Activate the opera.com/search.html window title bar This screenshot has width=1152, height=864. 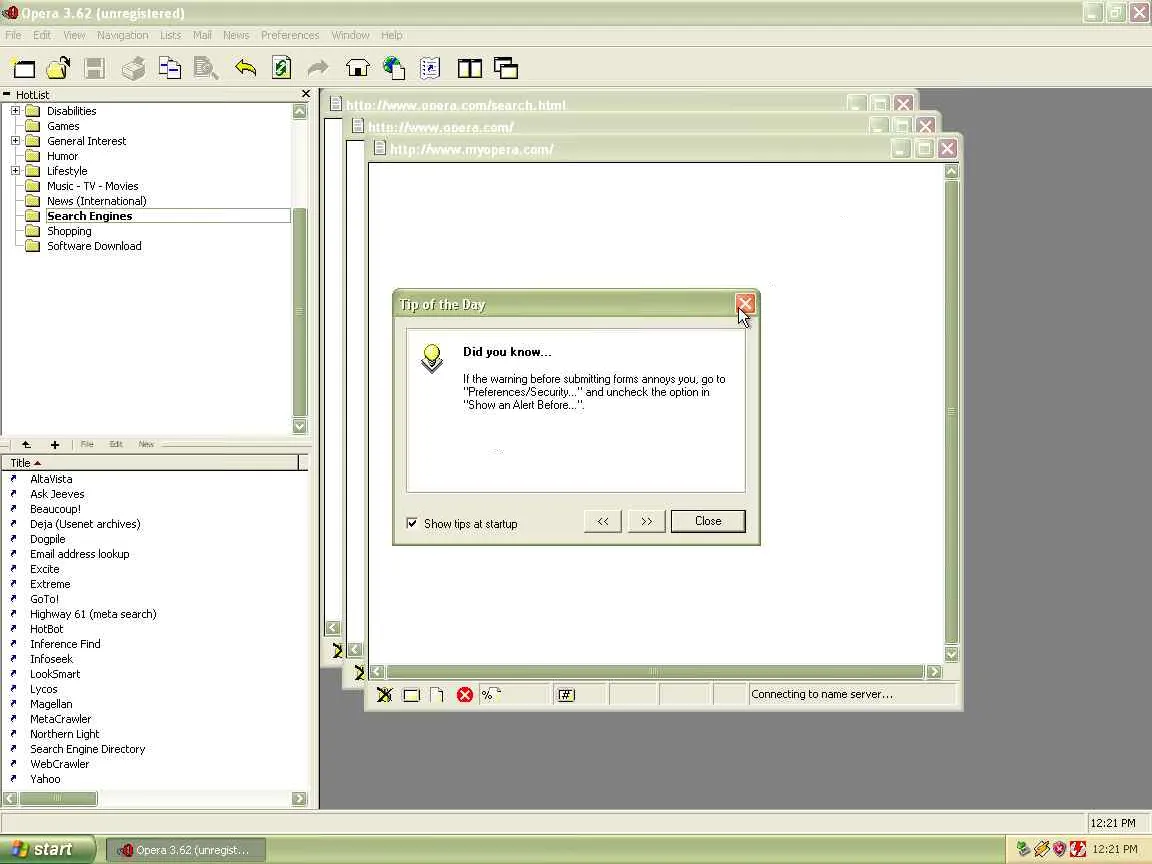tap(588, 104)
